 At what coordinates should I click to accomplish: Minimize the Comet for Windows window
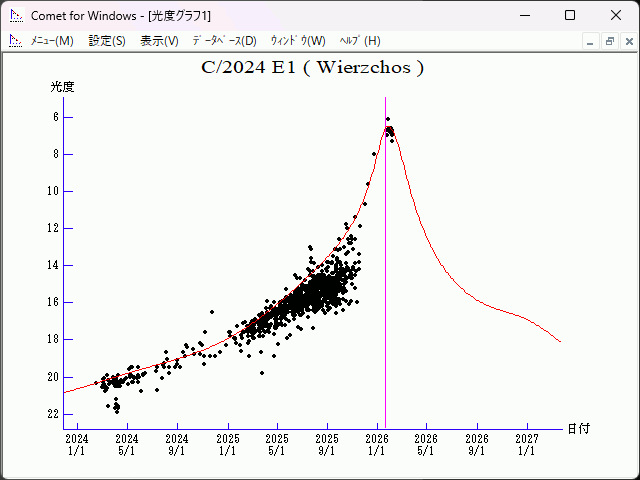[x=524, y=16]
